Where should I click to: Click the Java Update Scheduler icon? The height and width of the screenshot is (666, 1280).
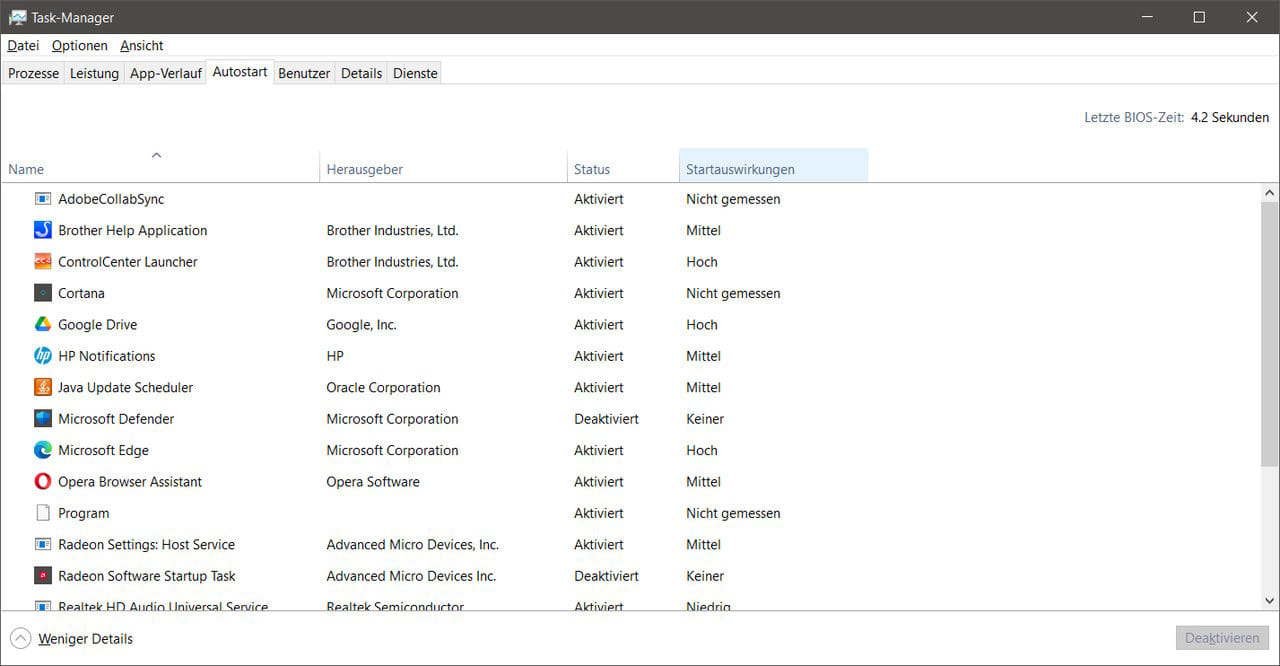click(42, 387)
